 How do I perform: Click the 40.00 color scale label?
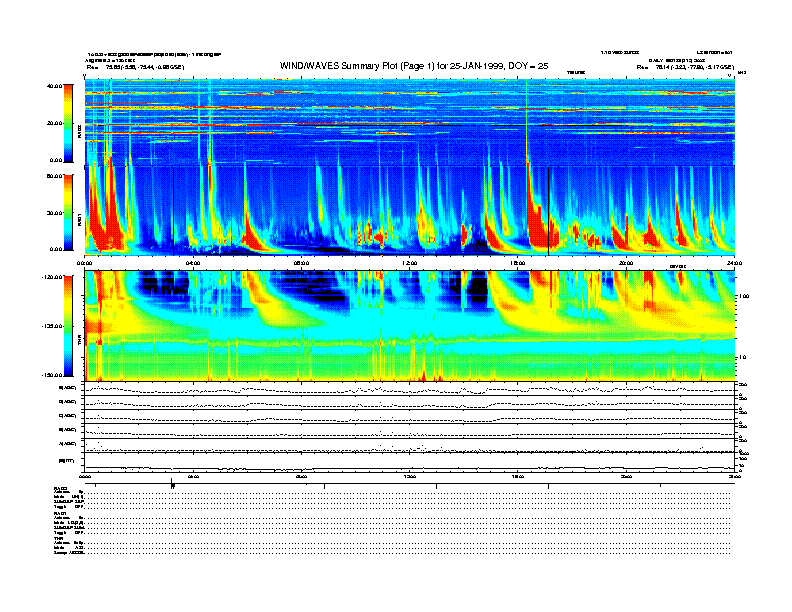point(54,86)
